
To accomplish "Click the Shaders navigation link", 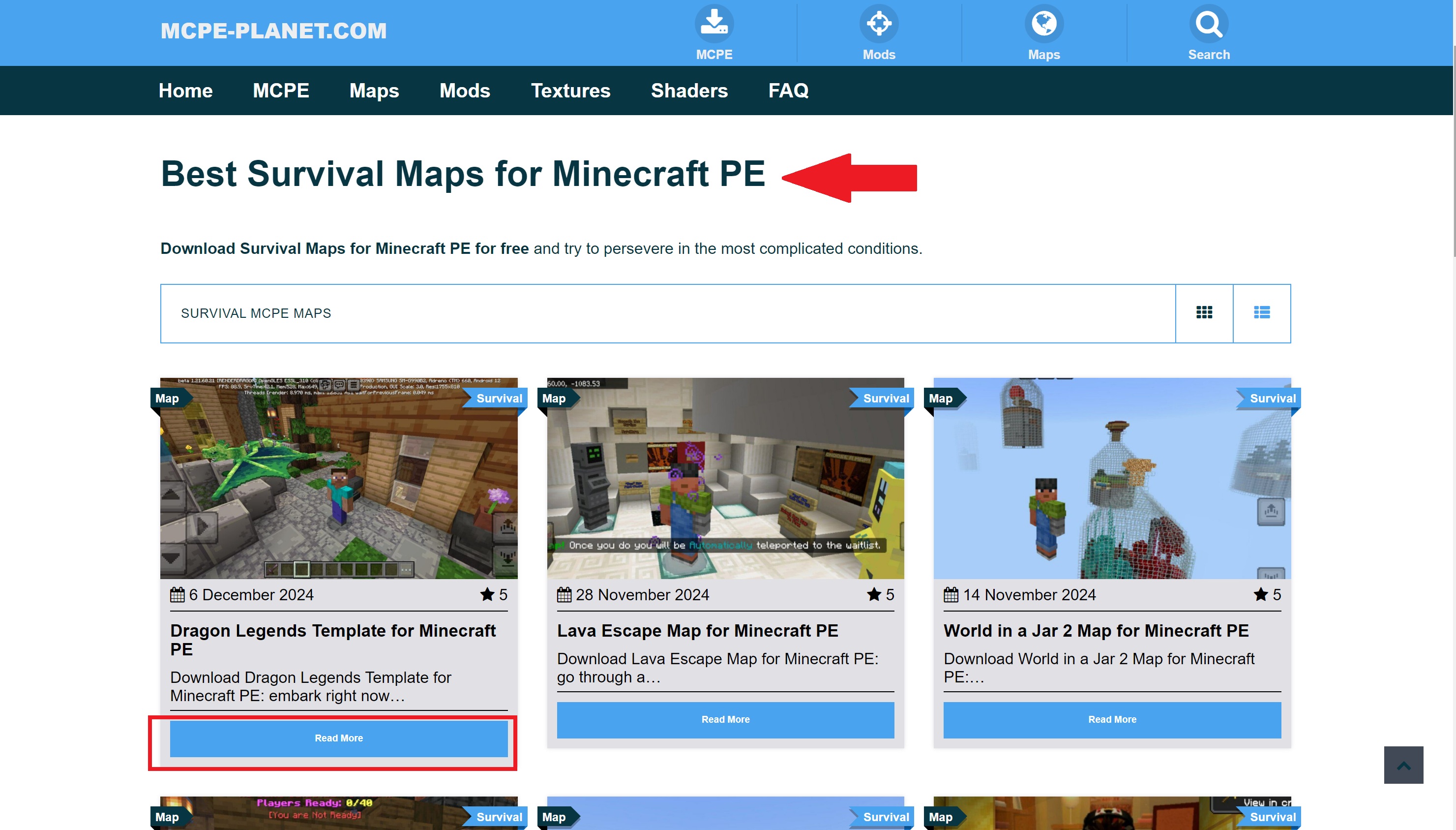I will (689, 90).
